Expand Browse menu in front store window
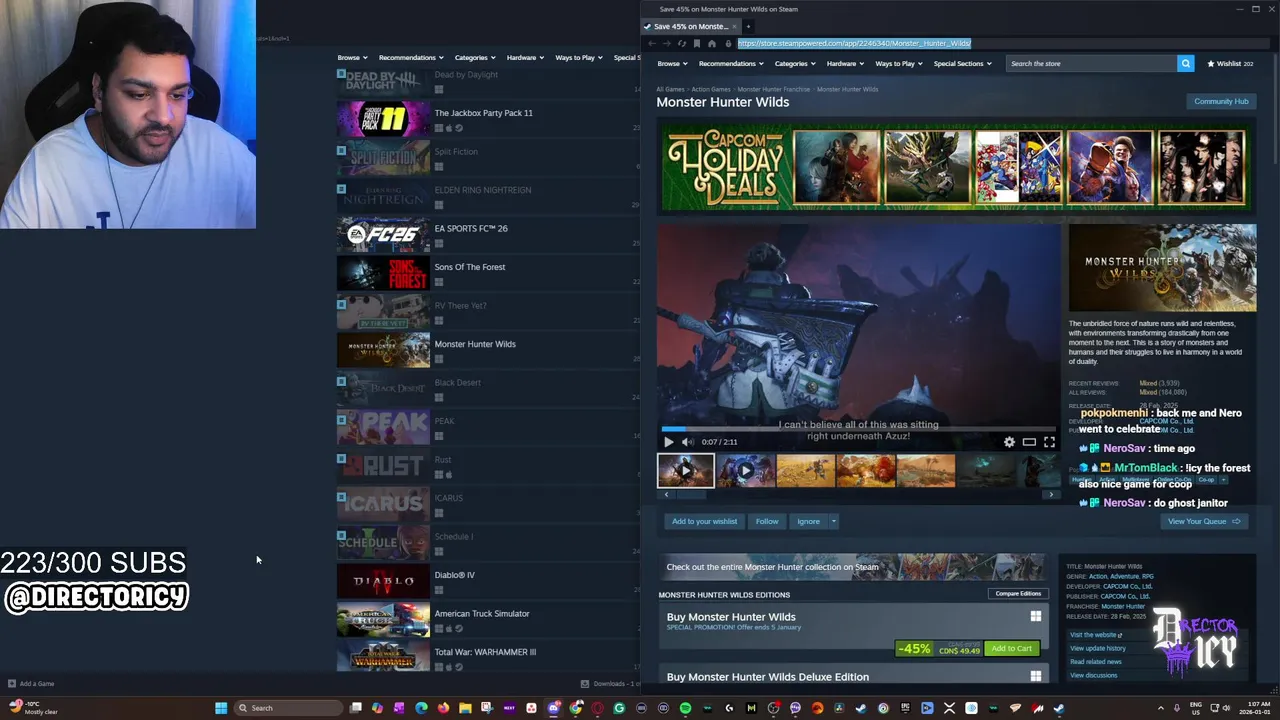1280x720 pixels. pos(670,63)
